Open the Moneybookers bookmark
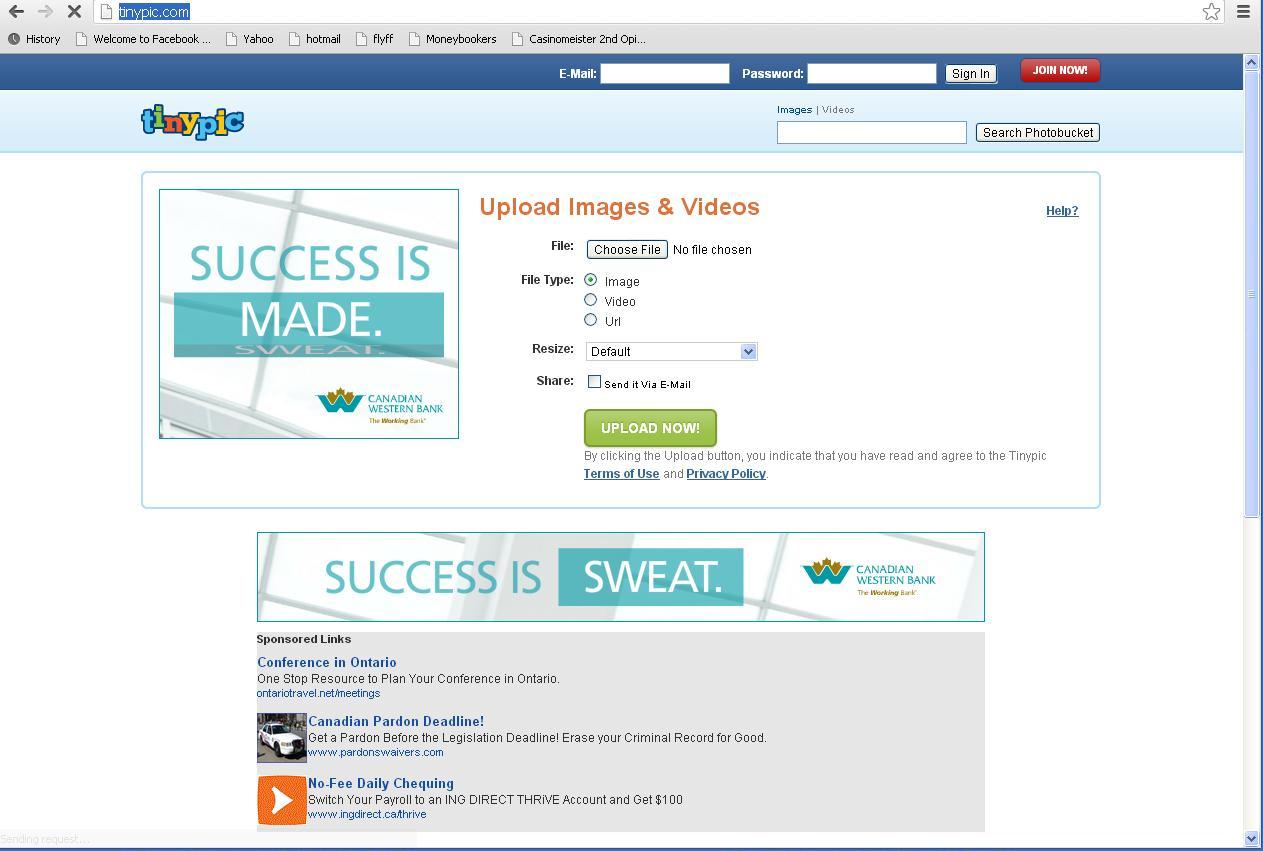 tap(453, 39)
